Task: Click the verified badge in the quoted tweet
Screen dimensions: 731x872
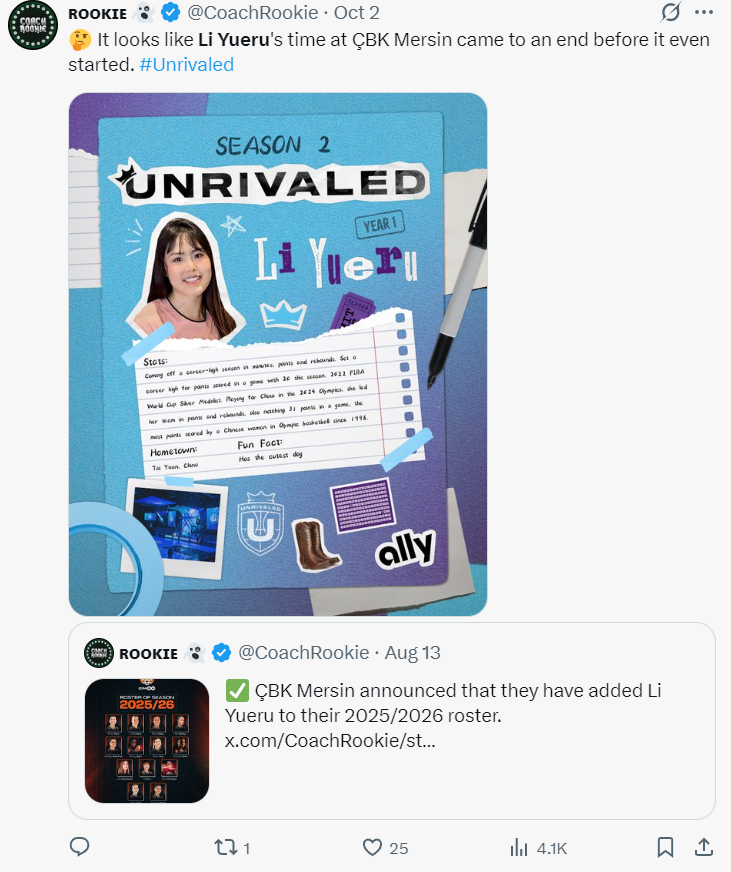Action: coord(221,653)
